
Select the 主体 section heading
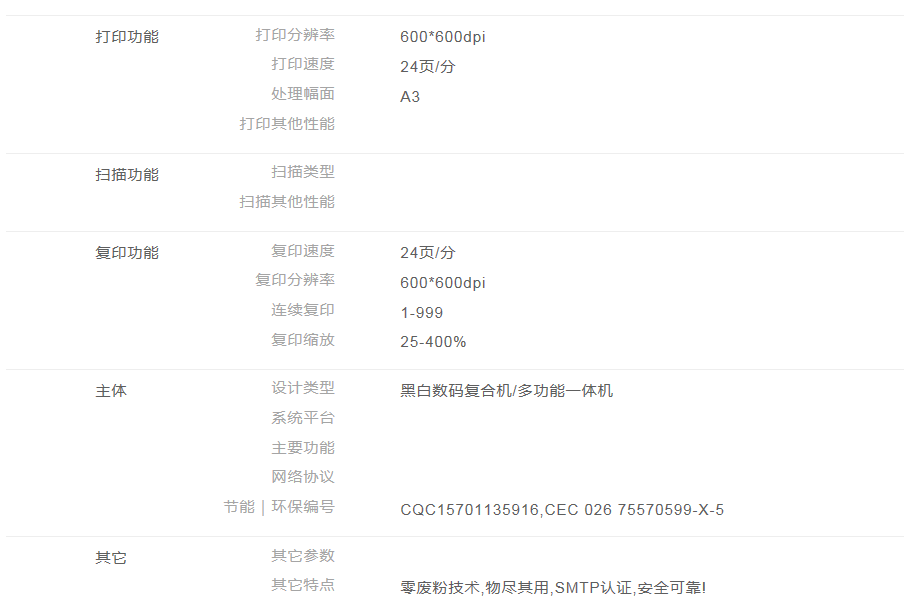click(x=111, y=391)
